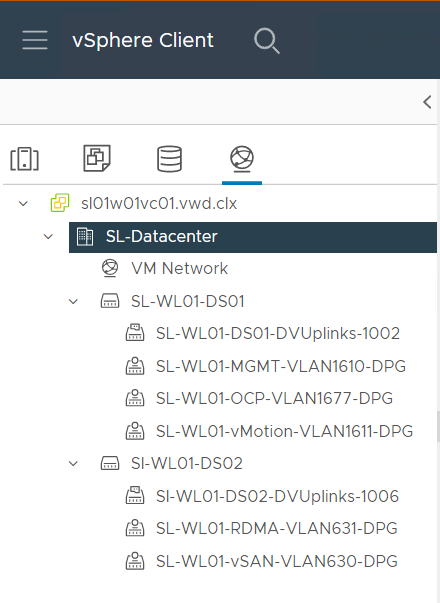Screen dimensions: 440x603
Task: Click the SL-WL01-DS01 switch icon
Action: 110,301
